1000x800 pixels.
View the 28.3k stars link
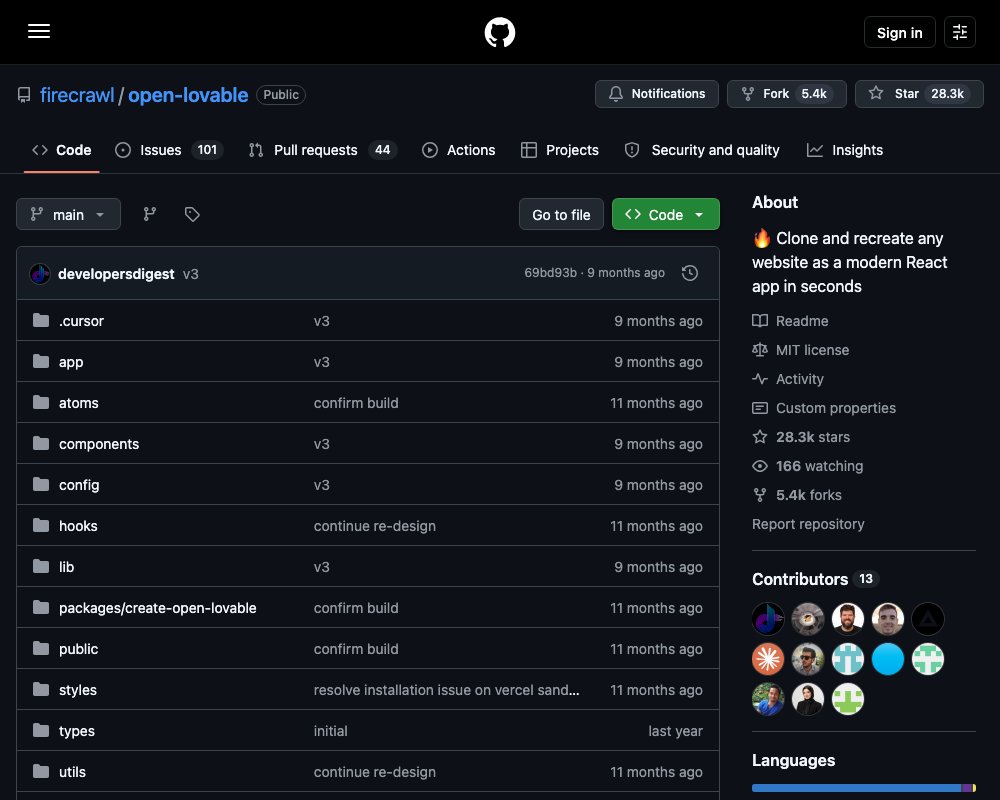[x=801, y=437]
